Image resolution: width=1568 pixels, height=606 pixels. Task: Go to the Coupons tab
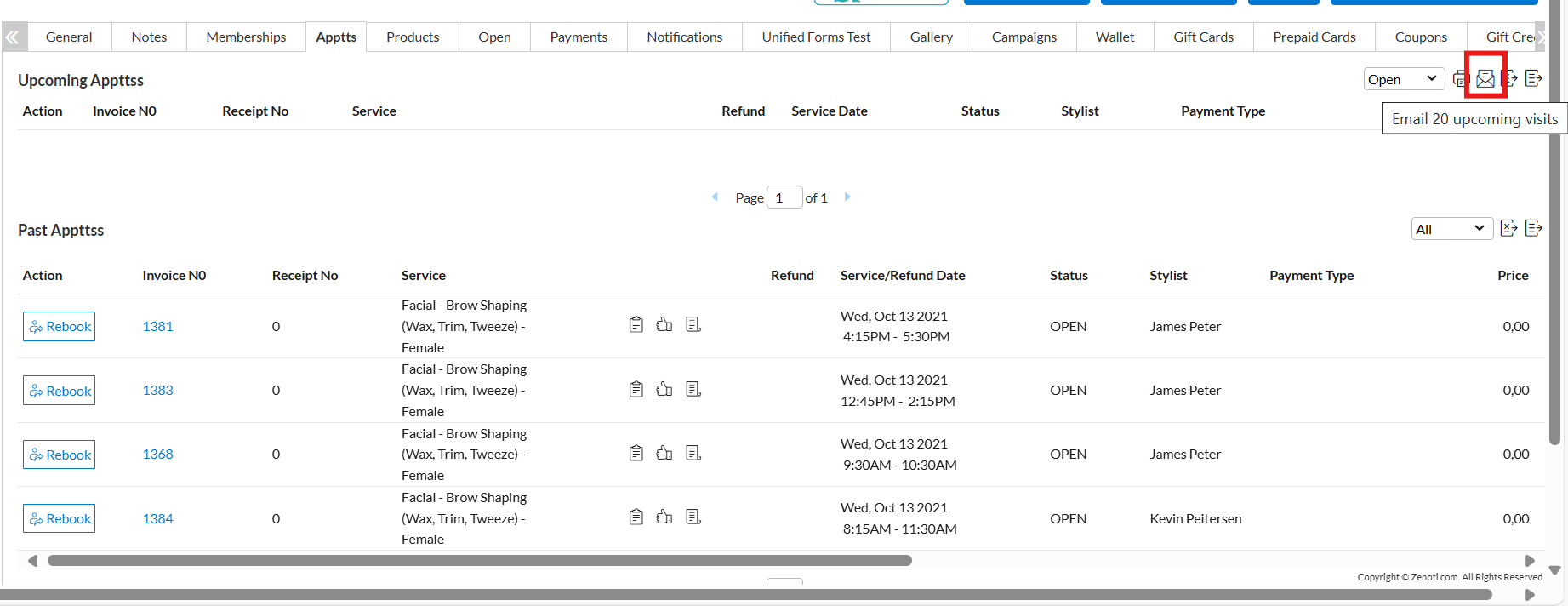click(x=1421, y=37)
